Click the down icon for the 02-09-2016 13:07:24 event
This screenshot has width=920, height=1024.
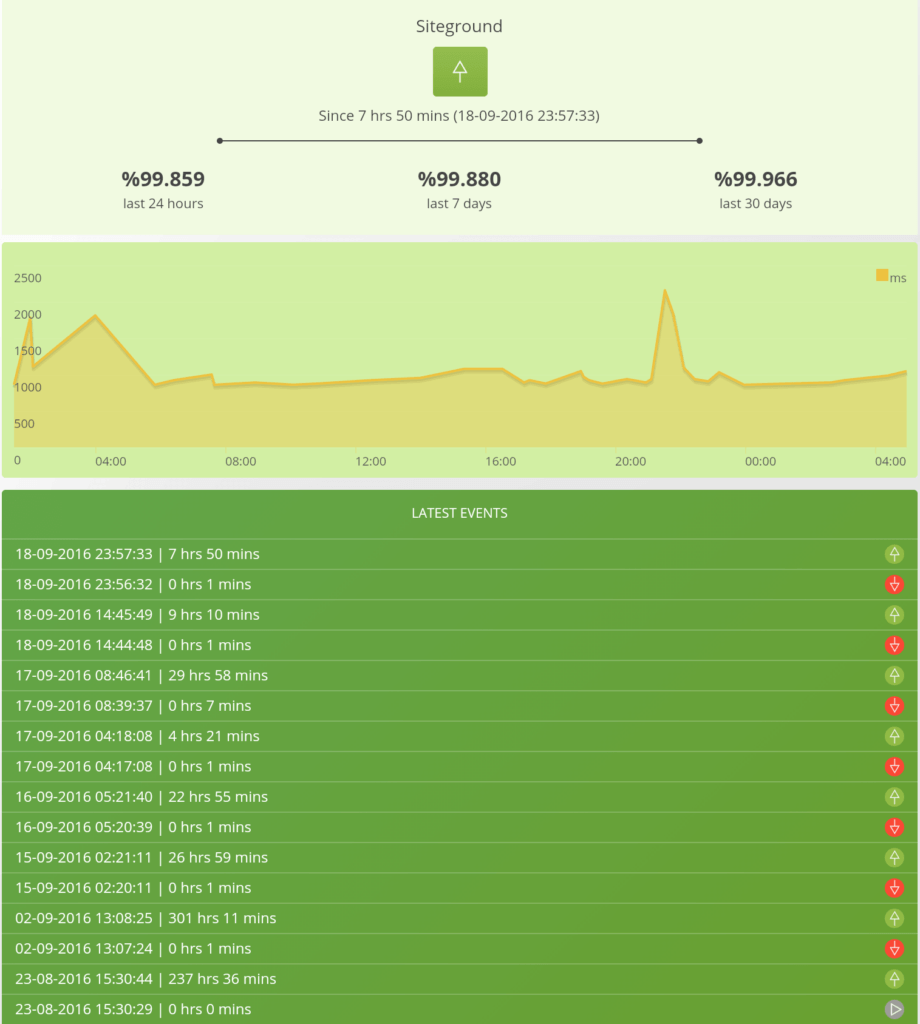(895, 949)
